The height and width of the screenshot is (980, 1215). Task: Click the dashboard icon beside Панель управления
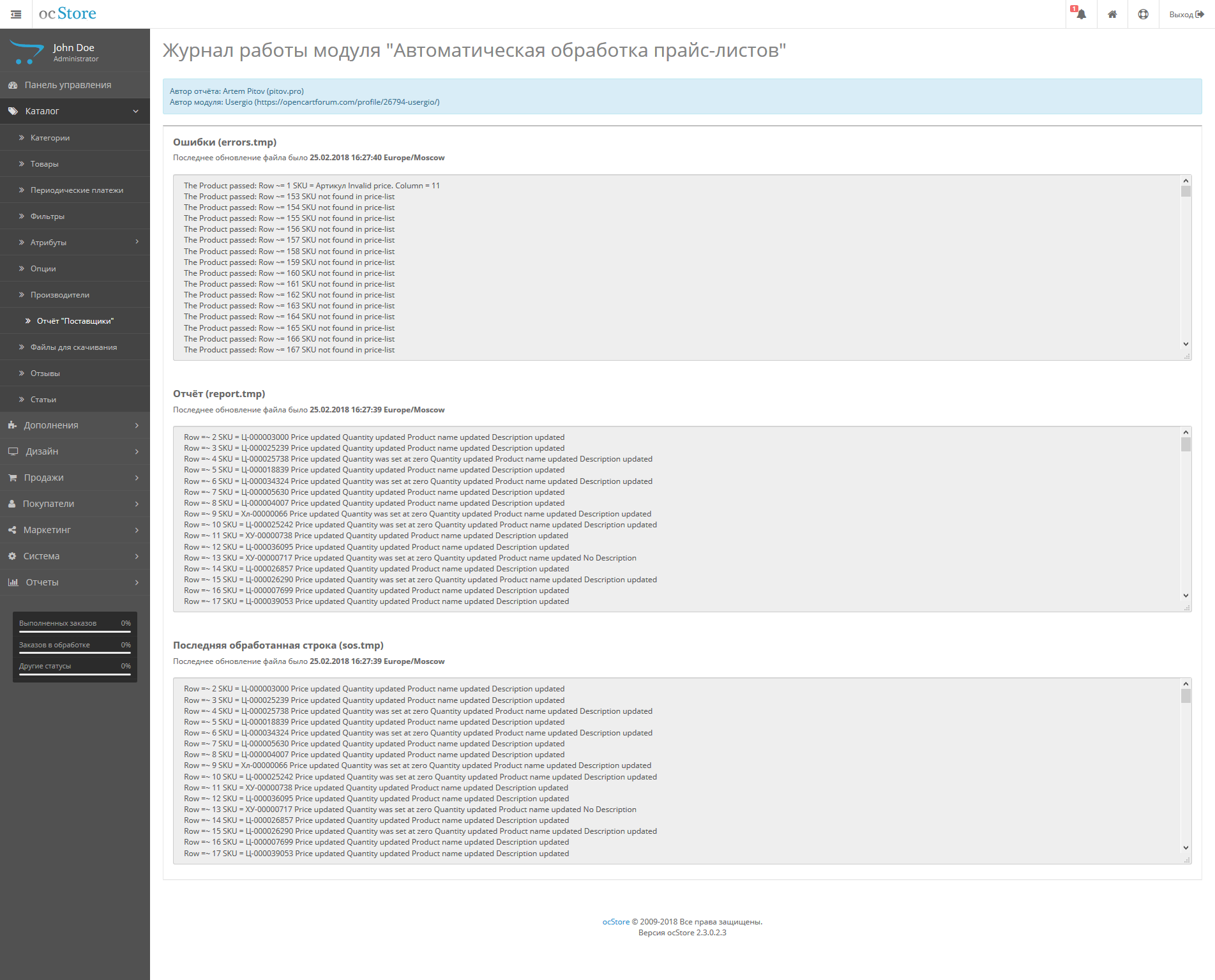(13, 85)
